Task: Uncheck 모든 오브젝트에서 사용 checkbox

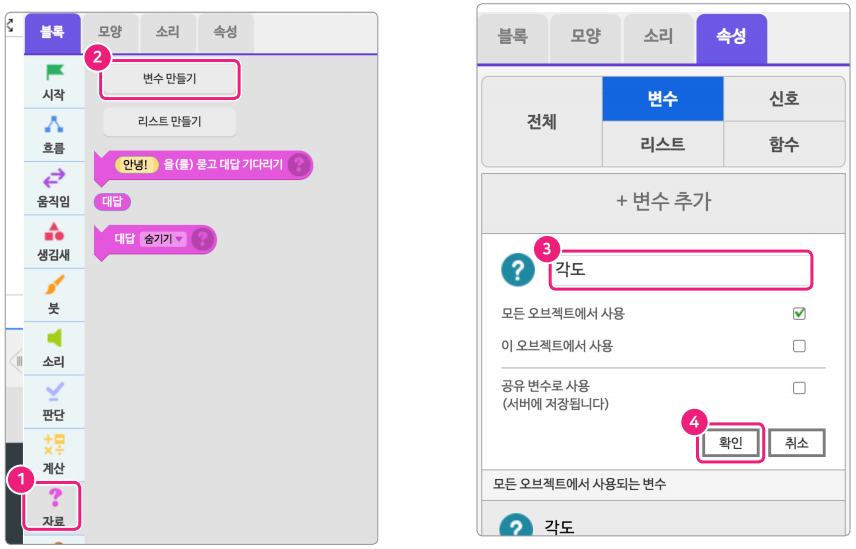Action: tap(799, 314)
